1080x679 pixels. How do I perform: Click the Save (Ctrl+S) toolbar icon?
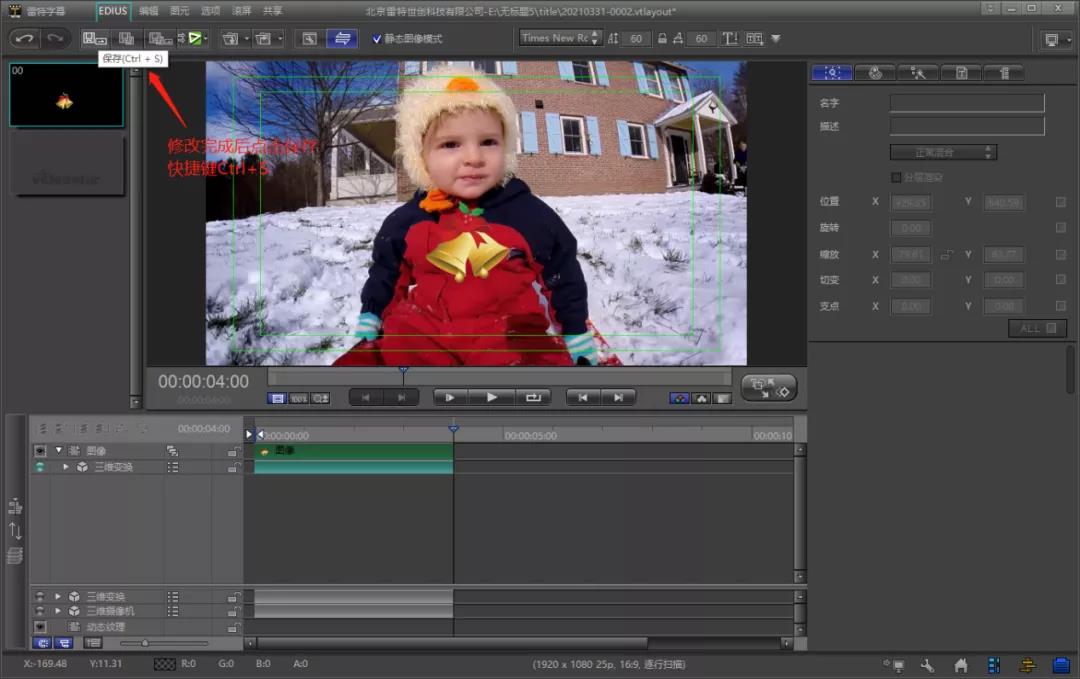pos(94,39)
